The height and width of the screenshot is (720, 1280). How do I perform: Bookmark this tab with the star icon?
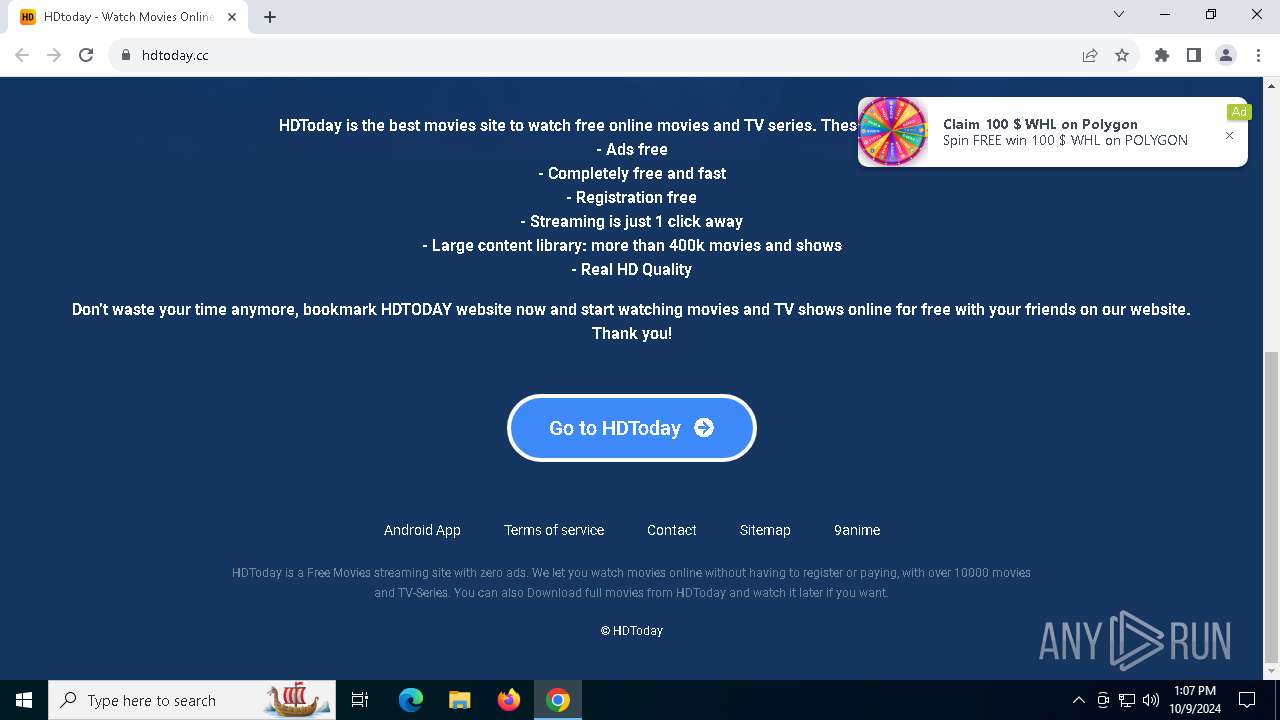(1122, 55)
